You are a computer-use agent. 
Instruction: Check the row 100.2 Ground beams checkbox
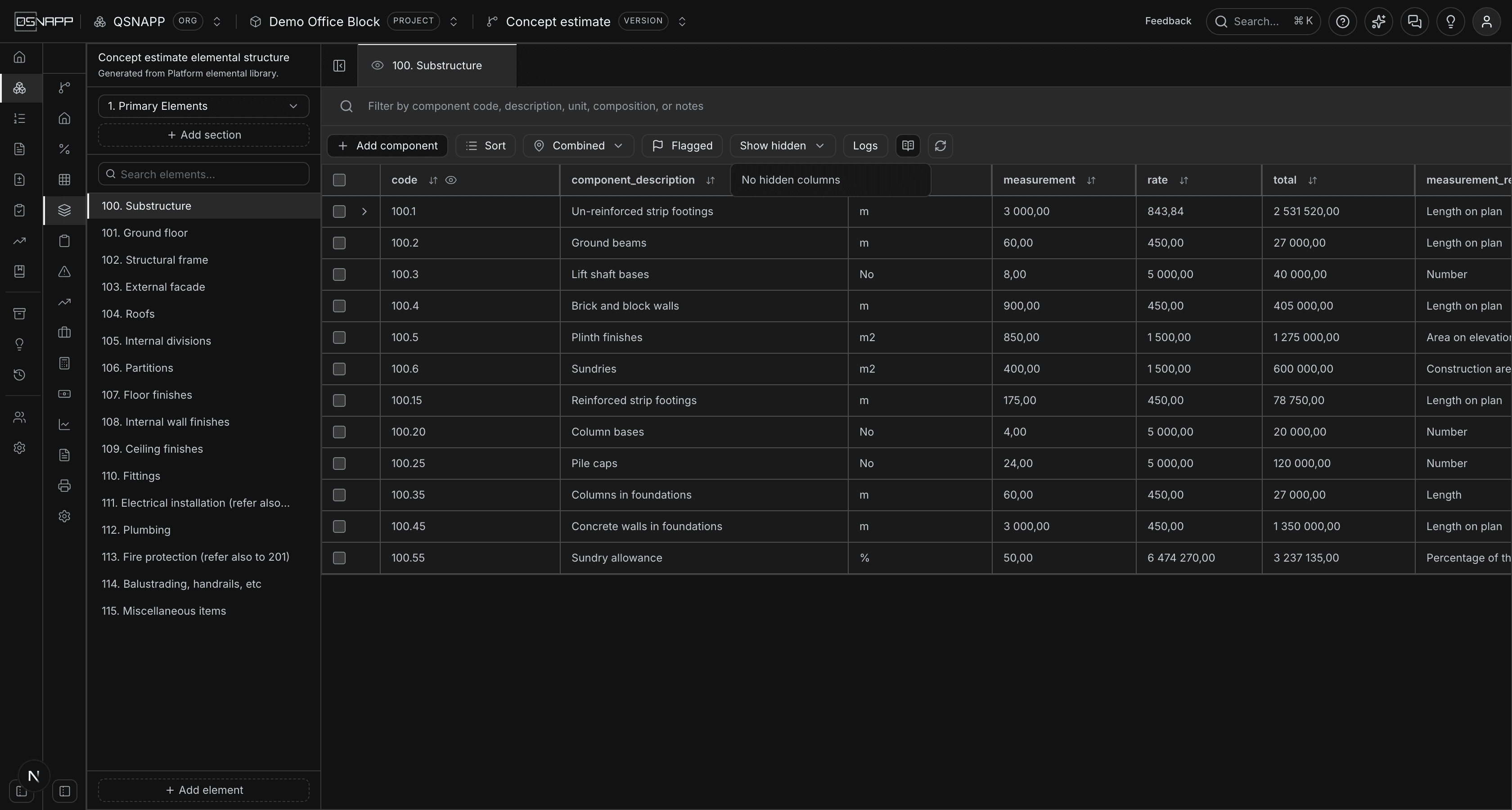point(339,243)
